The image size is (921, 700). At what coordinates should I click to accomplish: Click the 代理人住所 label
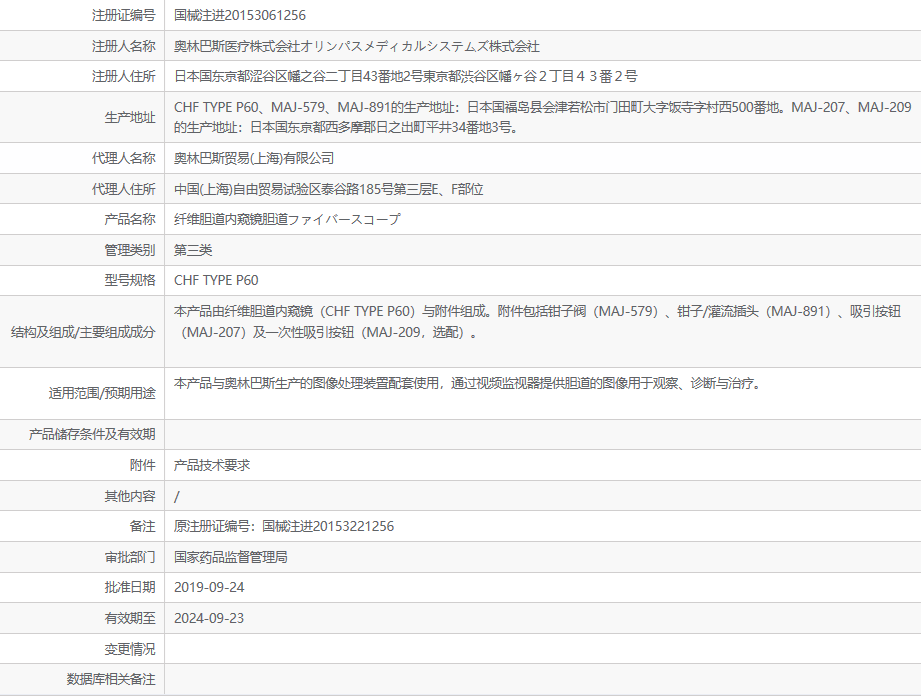(x=123, y=189)
